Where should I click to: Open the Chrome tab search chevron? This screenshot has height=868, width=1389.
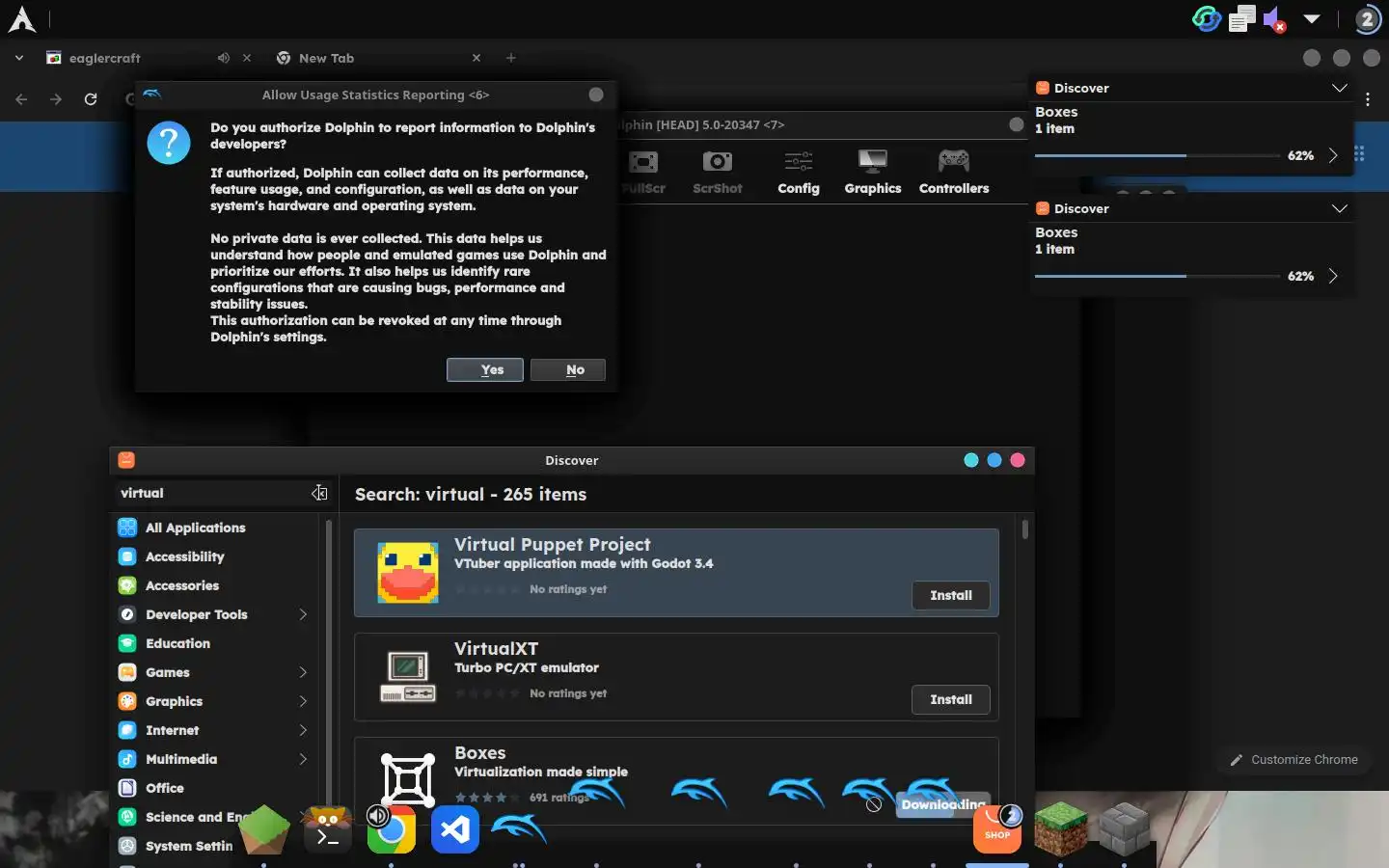(18, 58)
